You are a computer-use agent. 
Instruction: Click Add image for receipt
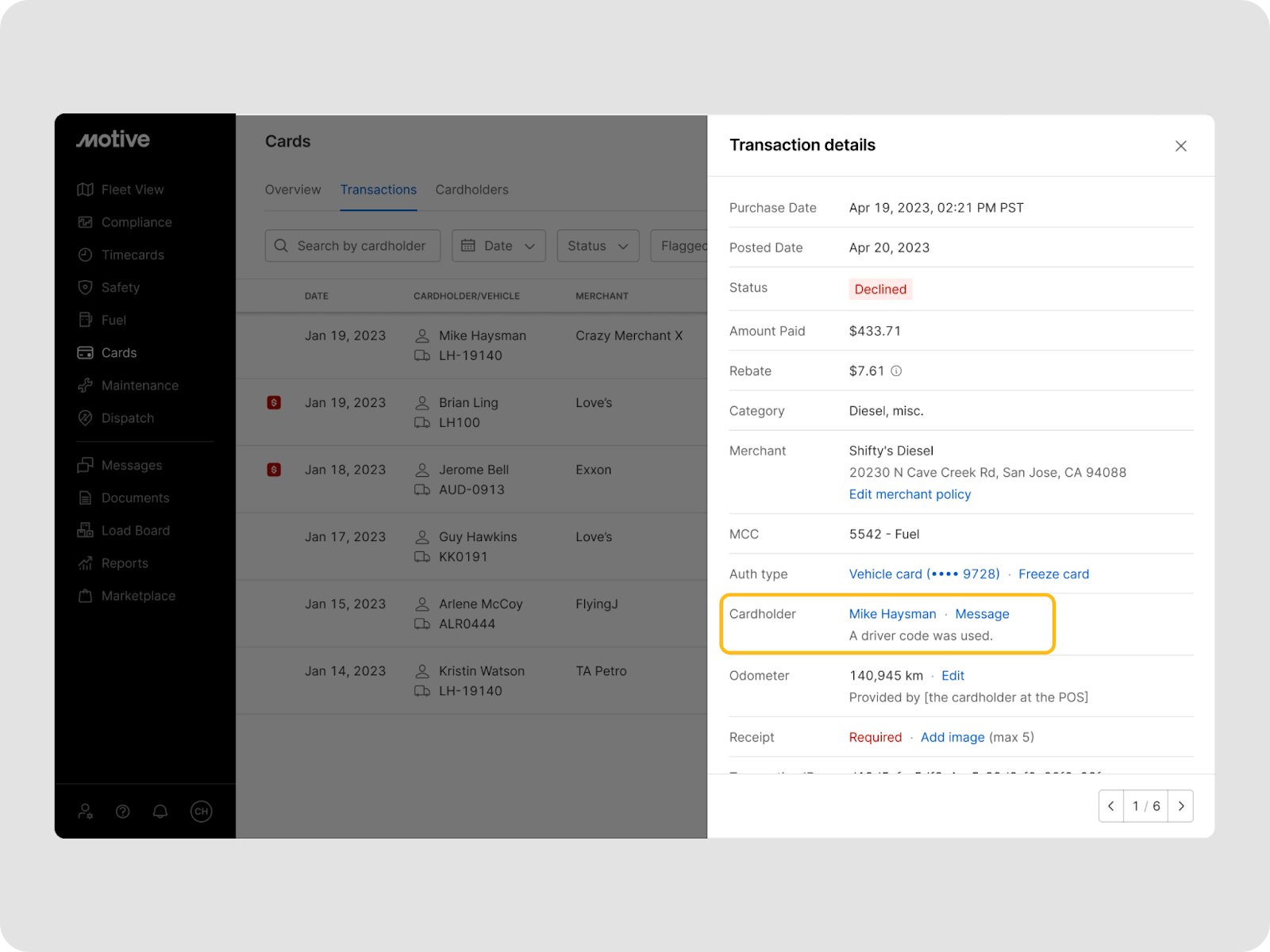click(952, 737)
